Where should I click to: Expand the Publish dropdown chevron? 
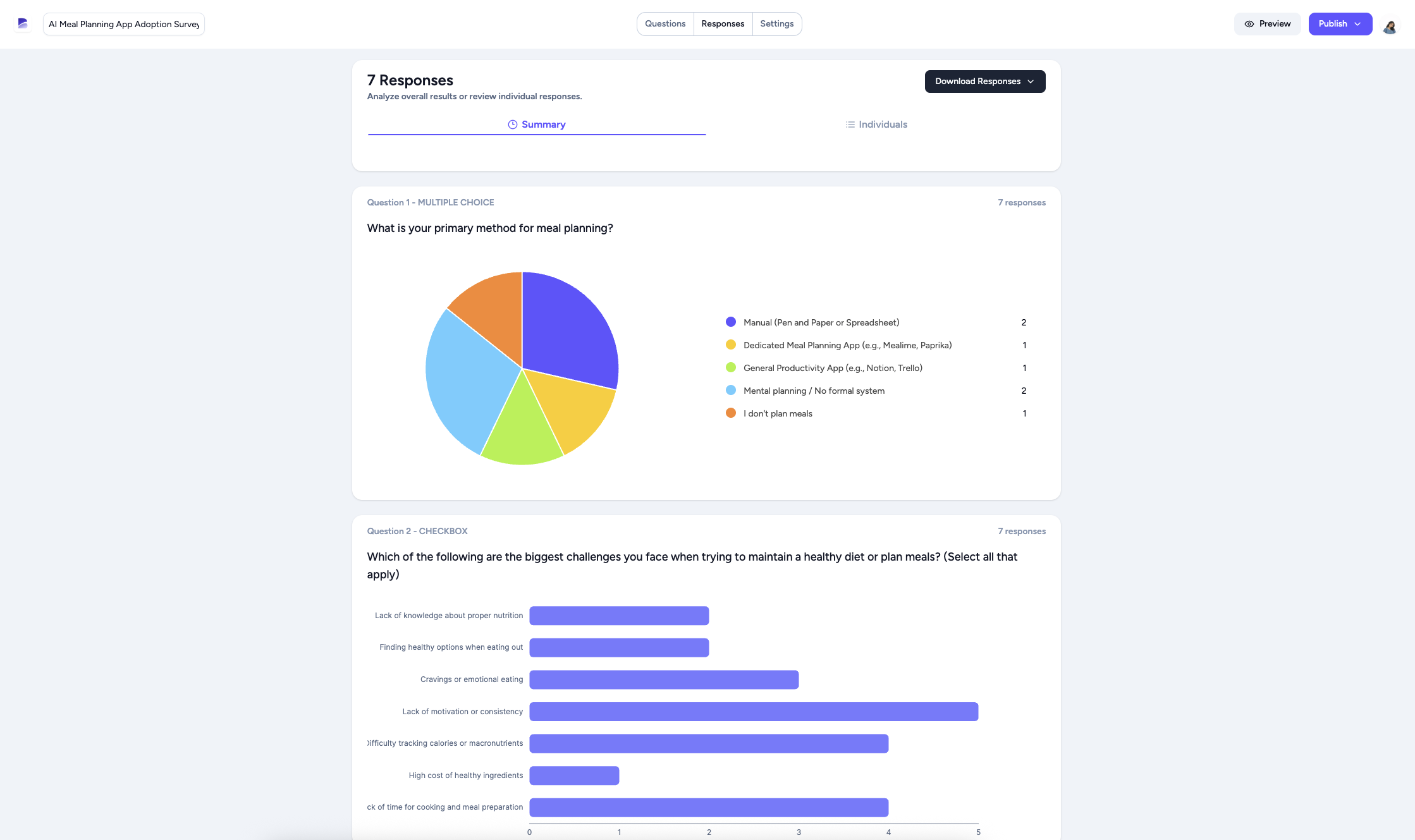coord(1357,24)
